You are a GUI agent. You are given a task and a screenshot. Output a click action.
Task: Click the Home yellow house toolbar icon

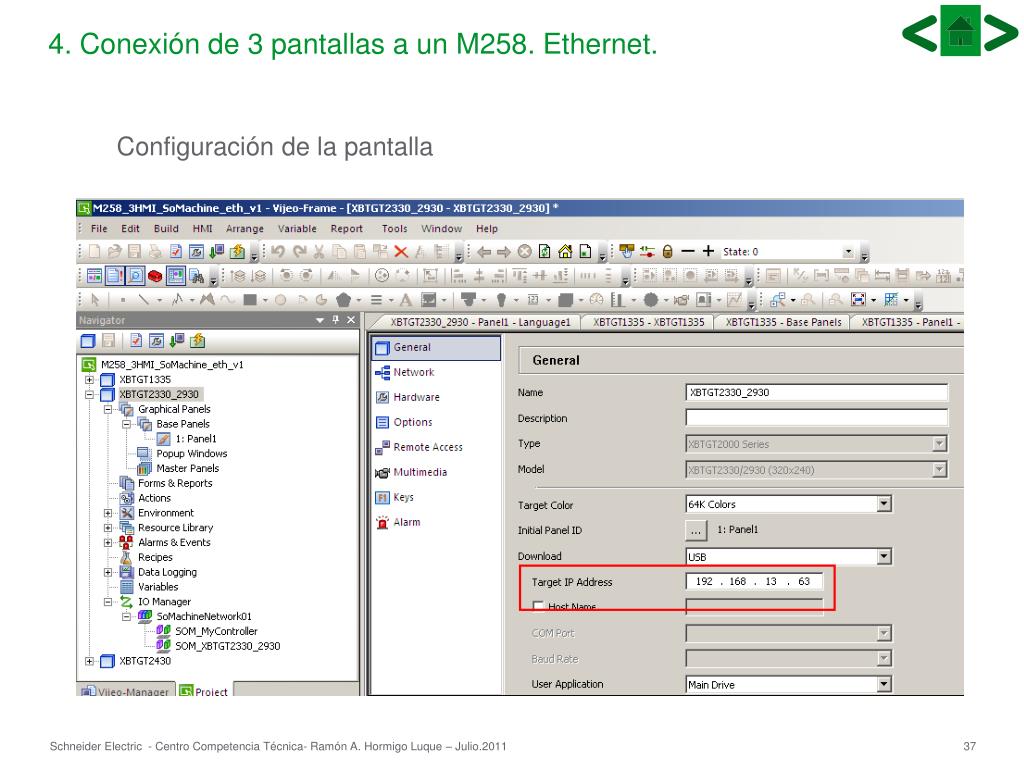point(565,251)
